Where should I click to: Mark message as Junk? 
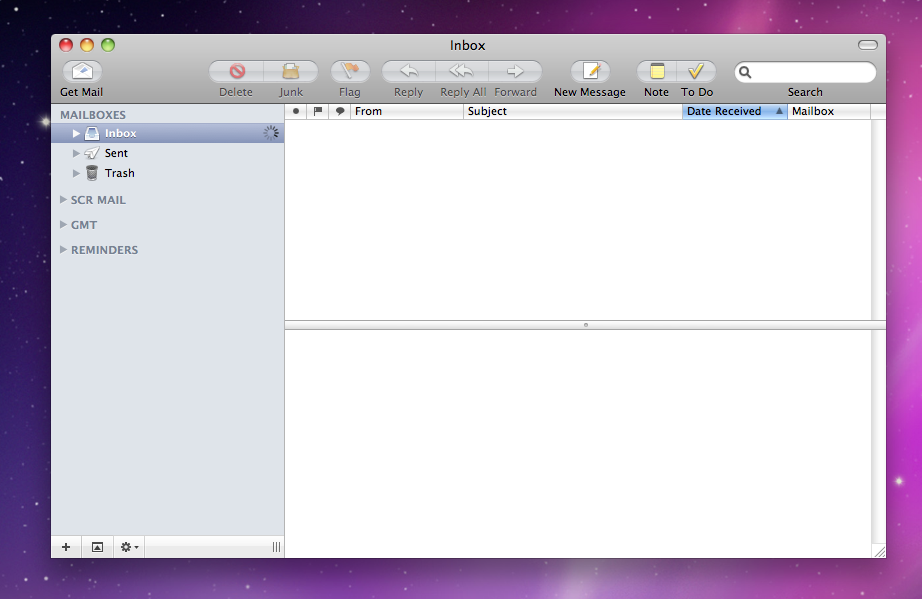[x=291, y=72]
